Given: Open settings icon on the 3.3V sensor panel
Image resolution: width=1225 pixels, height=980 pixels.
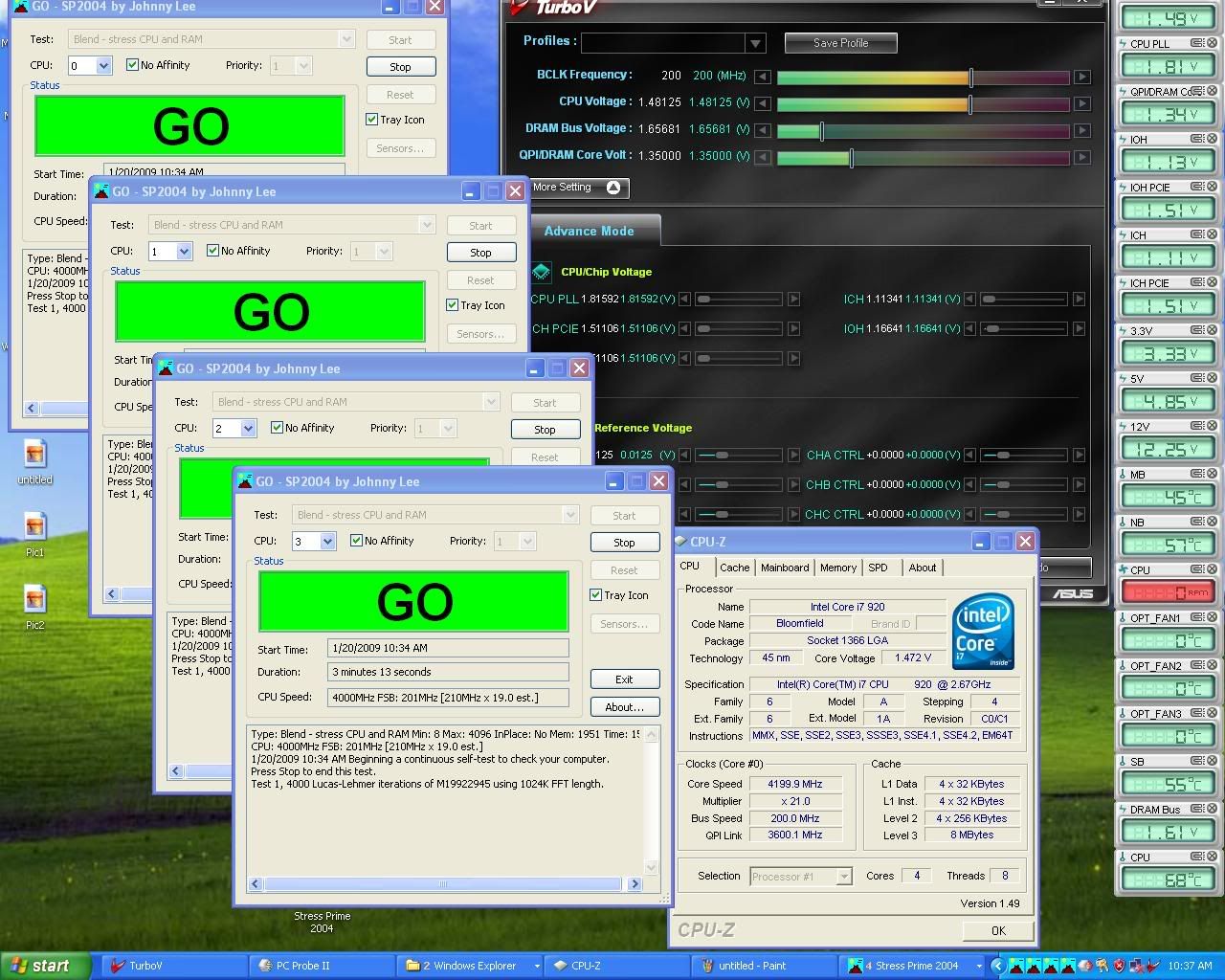Looking at the screenshot, I should pos(1196,330).
